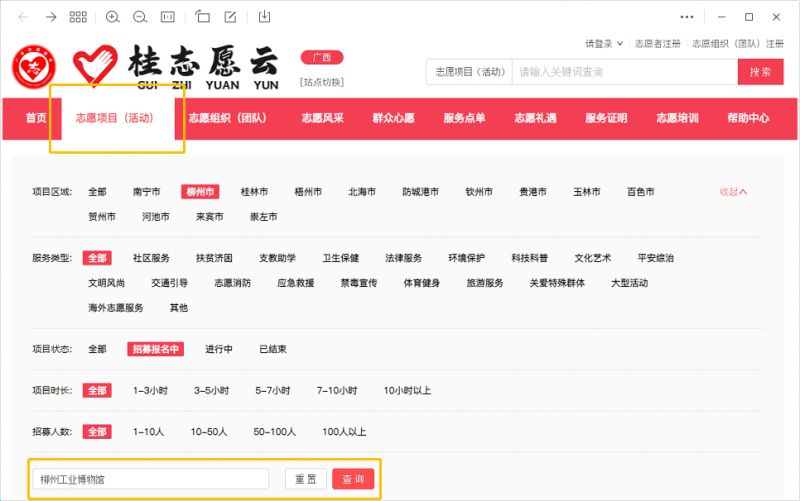800x501 pixels.
Task: Select 百色市 region filter
Action: [640, 192]
